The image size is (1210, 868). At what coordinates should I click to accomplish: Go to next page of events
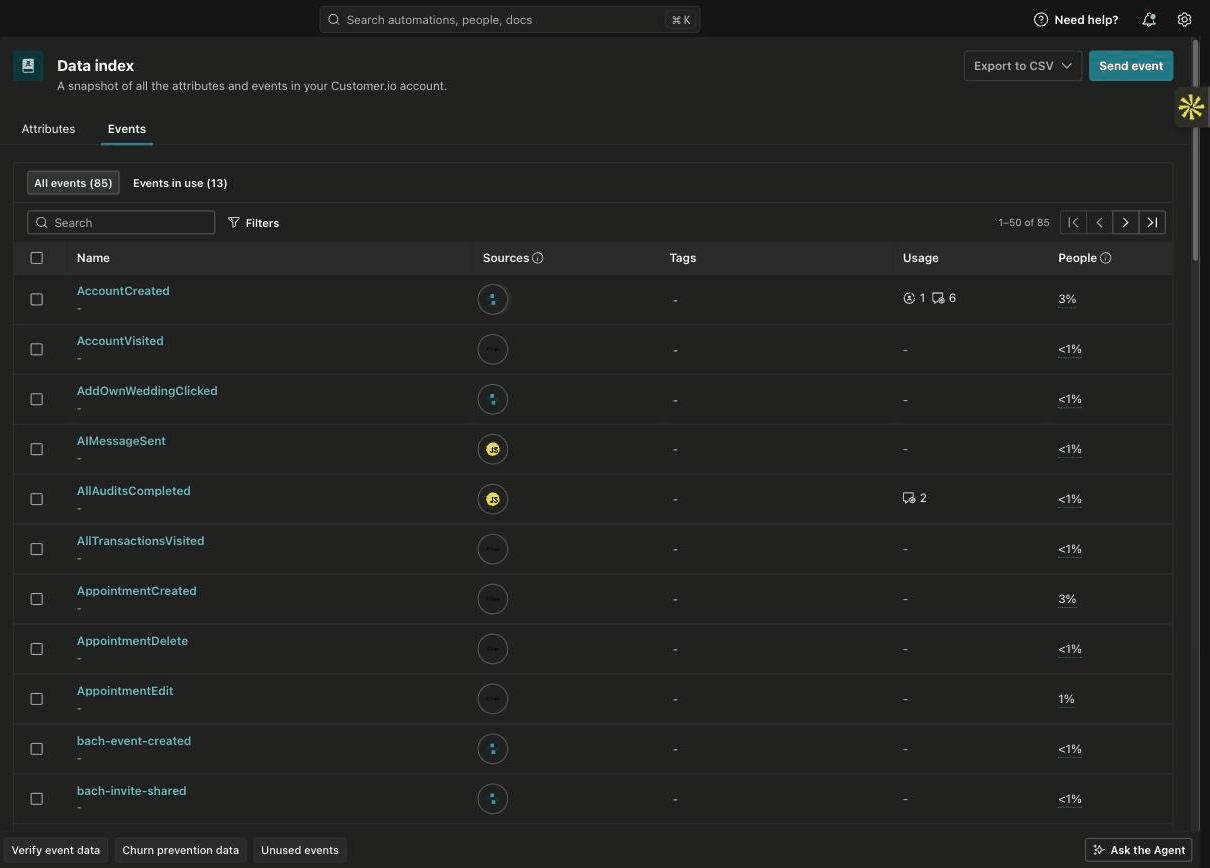(1126, 223)
